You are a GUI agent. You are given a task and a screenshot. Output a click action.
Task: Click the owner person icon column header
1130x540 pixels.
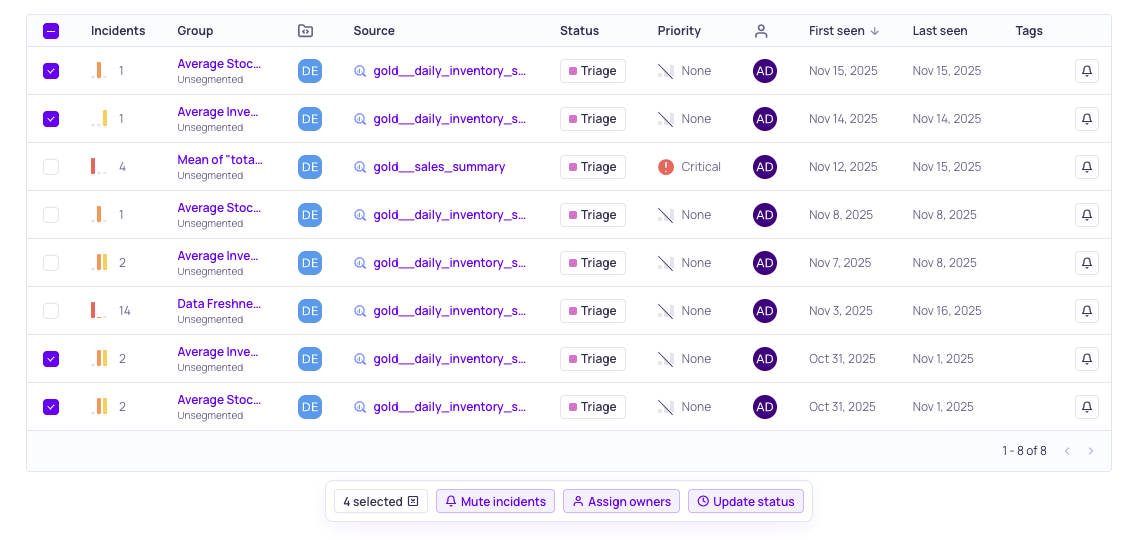[761, 31]
